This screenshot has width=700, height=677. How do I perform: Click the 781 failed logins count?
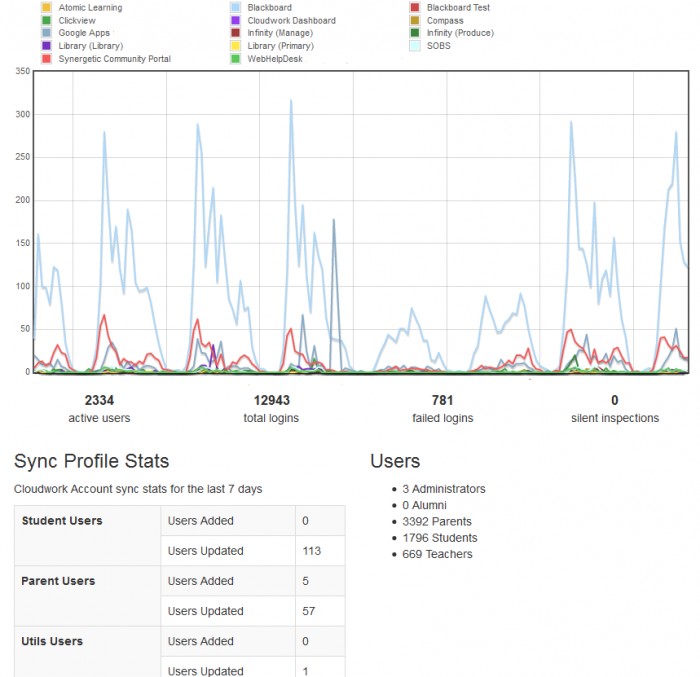tap(442, 400)
